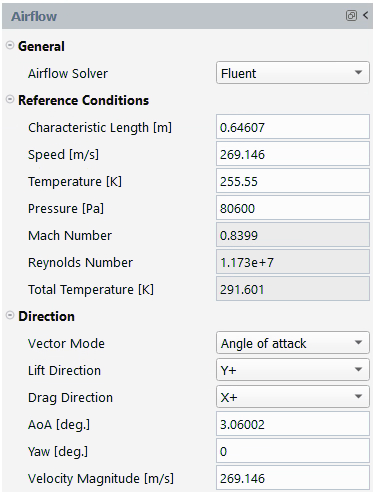
Task: Collapse the General section
Action: coord(10,45)
